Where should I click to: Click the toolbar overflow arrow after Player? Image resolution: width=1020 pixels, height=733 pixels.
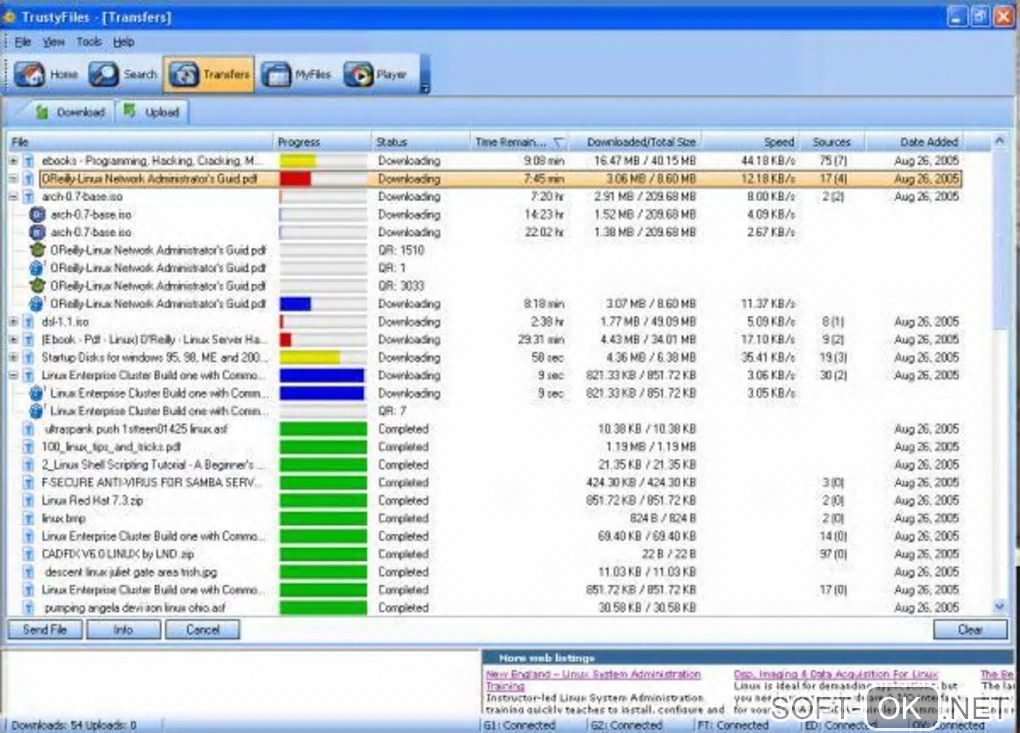click(425, 88)
